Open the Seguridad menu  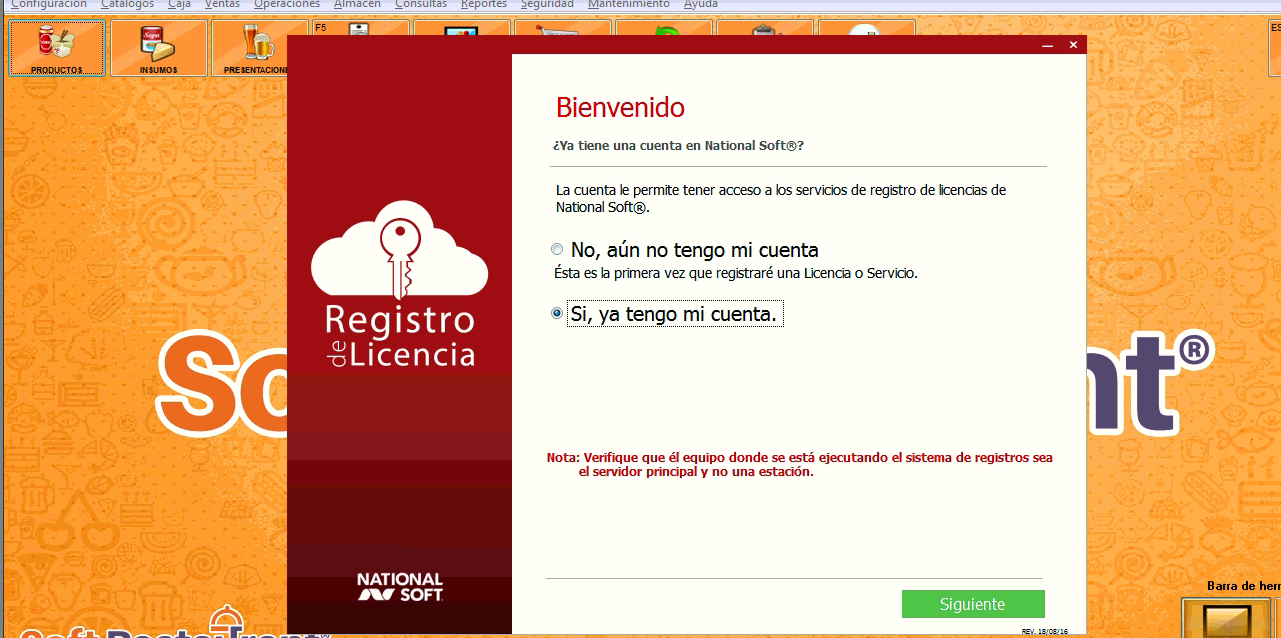(x=547, y=4)
